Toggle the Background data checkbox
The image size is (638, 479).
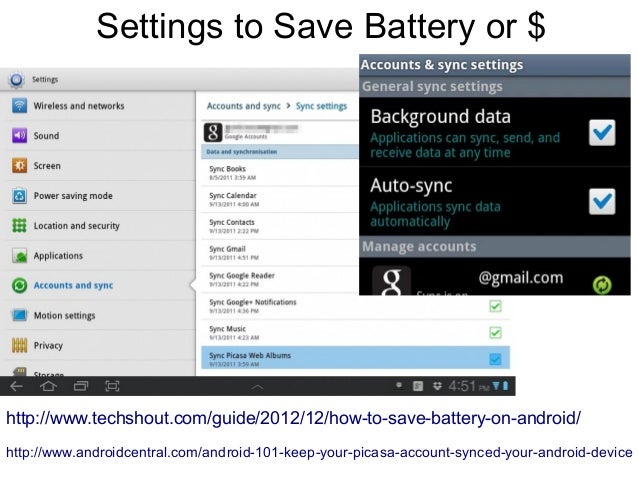(602, 132)
